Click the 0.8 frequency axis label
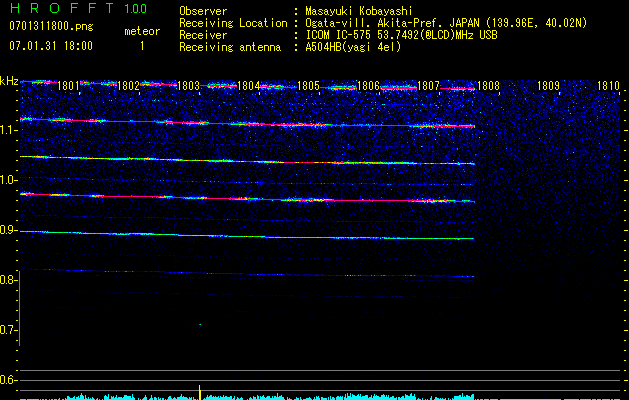This screenshot has height=400, width=629. coord(9,280)
